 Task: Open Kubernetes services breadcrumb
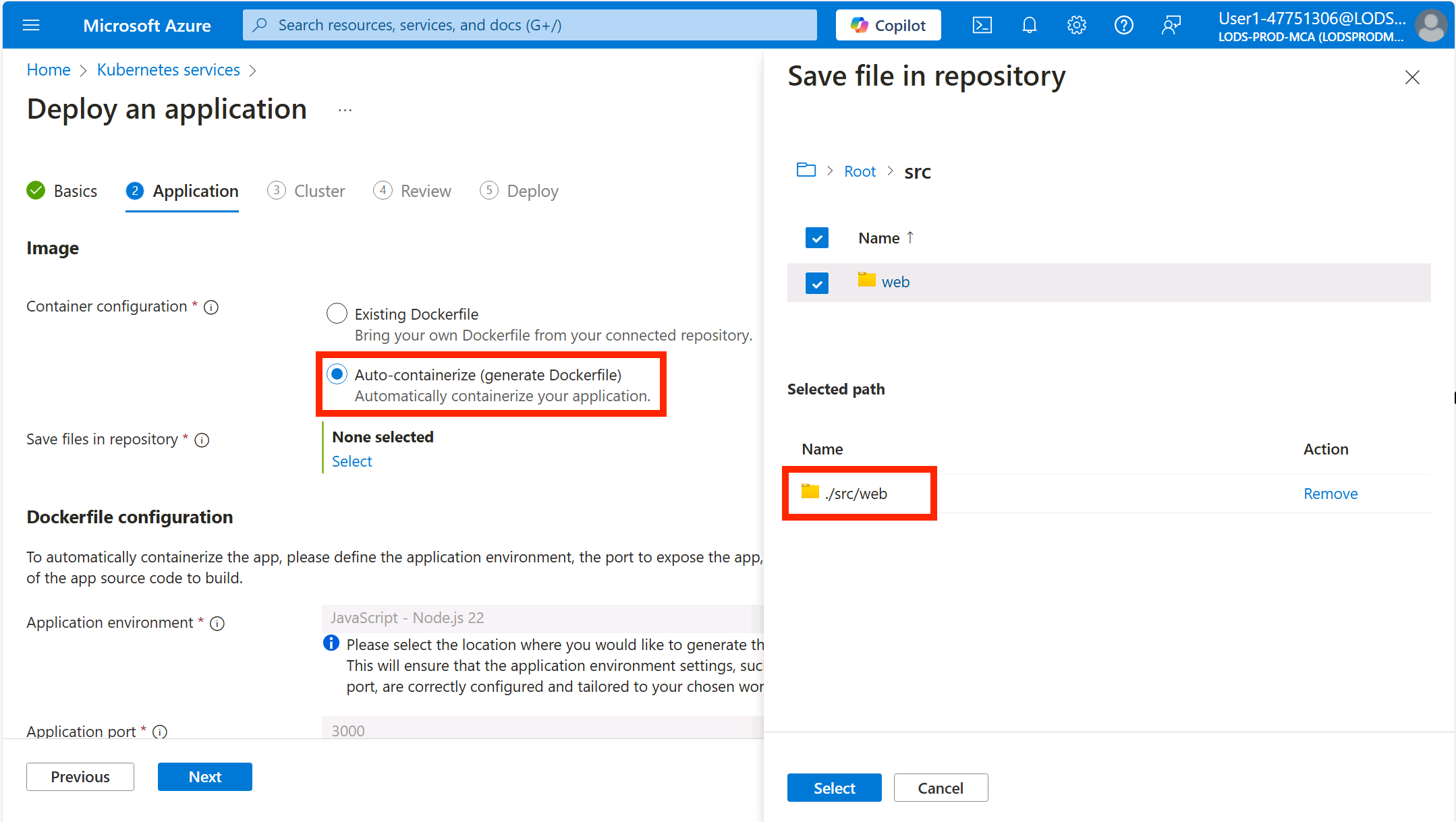coord(169,70)
